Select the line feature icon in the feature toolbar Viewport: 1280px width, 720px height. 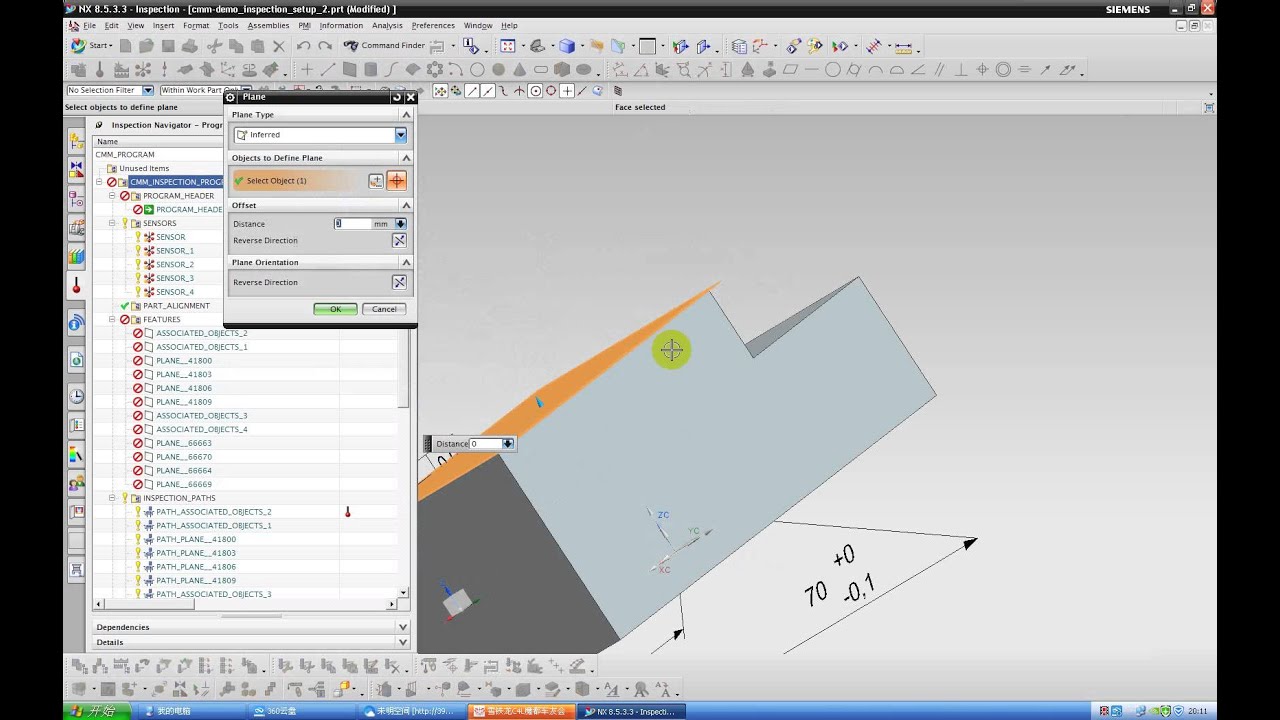[328, 70]
